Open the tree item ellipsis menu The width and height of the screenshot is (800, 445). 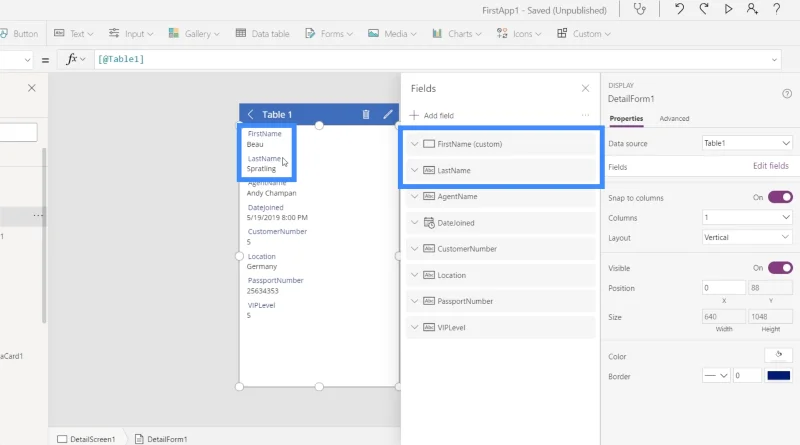[38, 215]
